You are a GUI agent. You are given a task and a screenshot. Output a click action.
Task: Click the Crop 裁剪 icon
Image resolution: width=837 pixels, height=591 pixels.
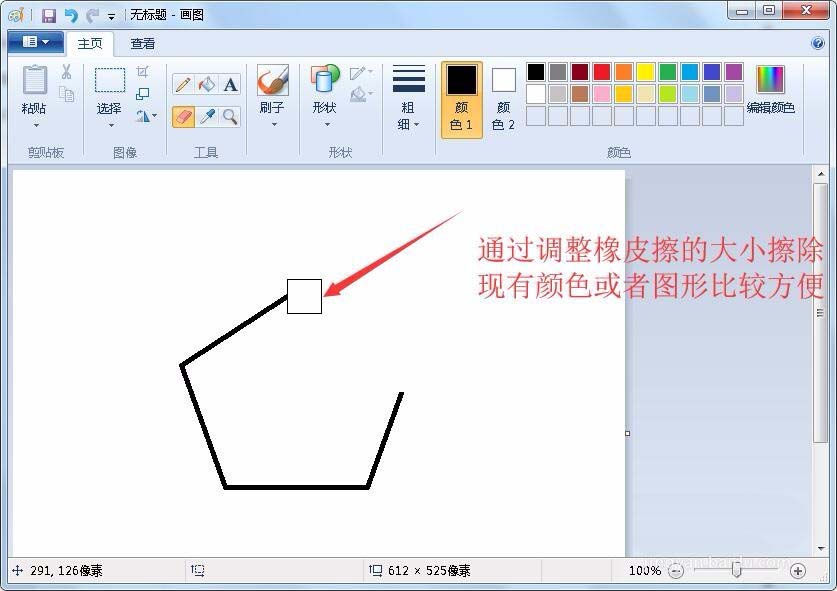click(143, 70)
